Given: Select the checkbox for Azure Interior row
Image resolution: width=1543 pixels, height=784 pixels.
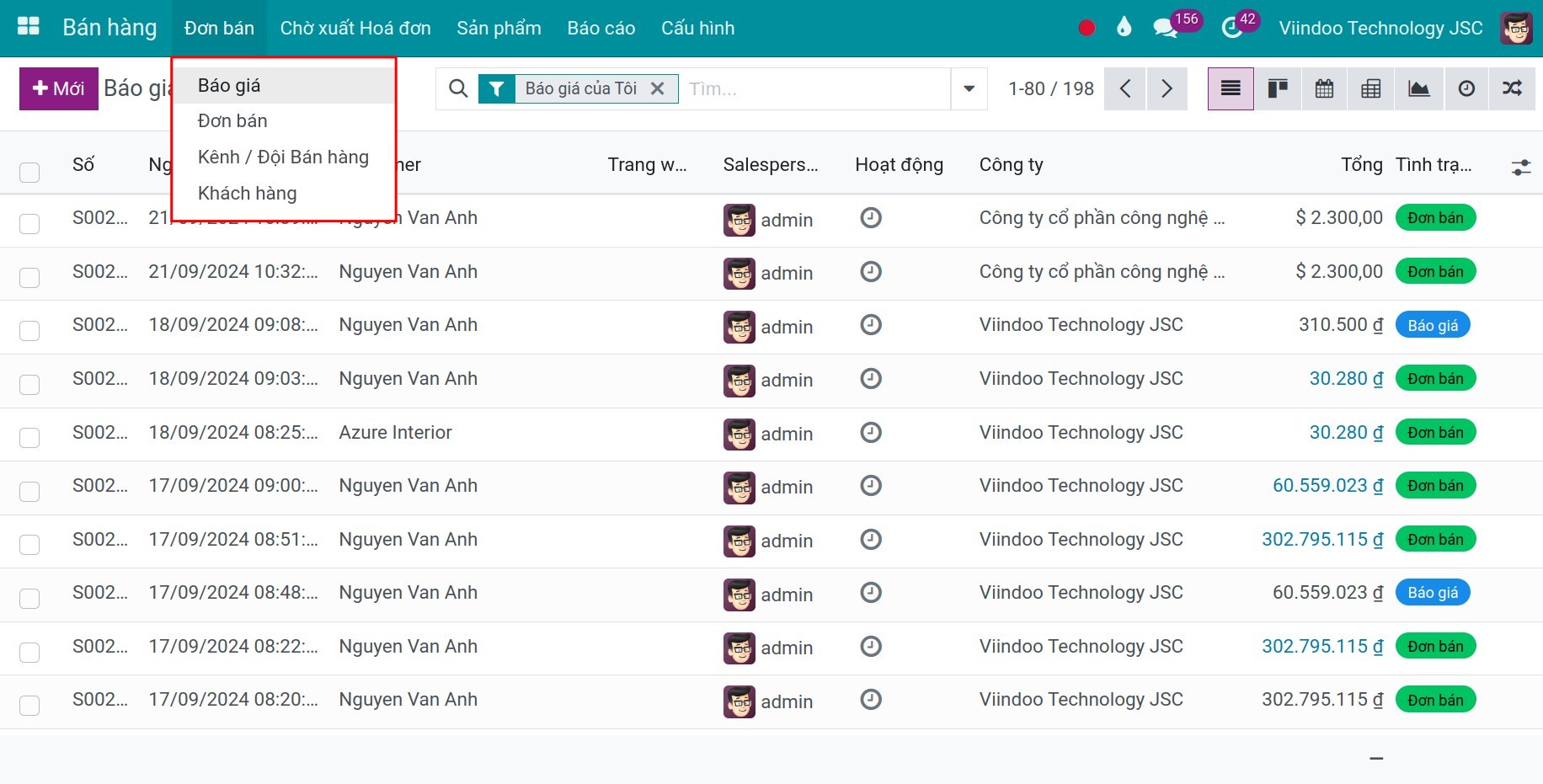Looking at the screenshot, I should 29,437.
